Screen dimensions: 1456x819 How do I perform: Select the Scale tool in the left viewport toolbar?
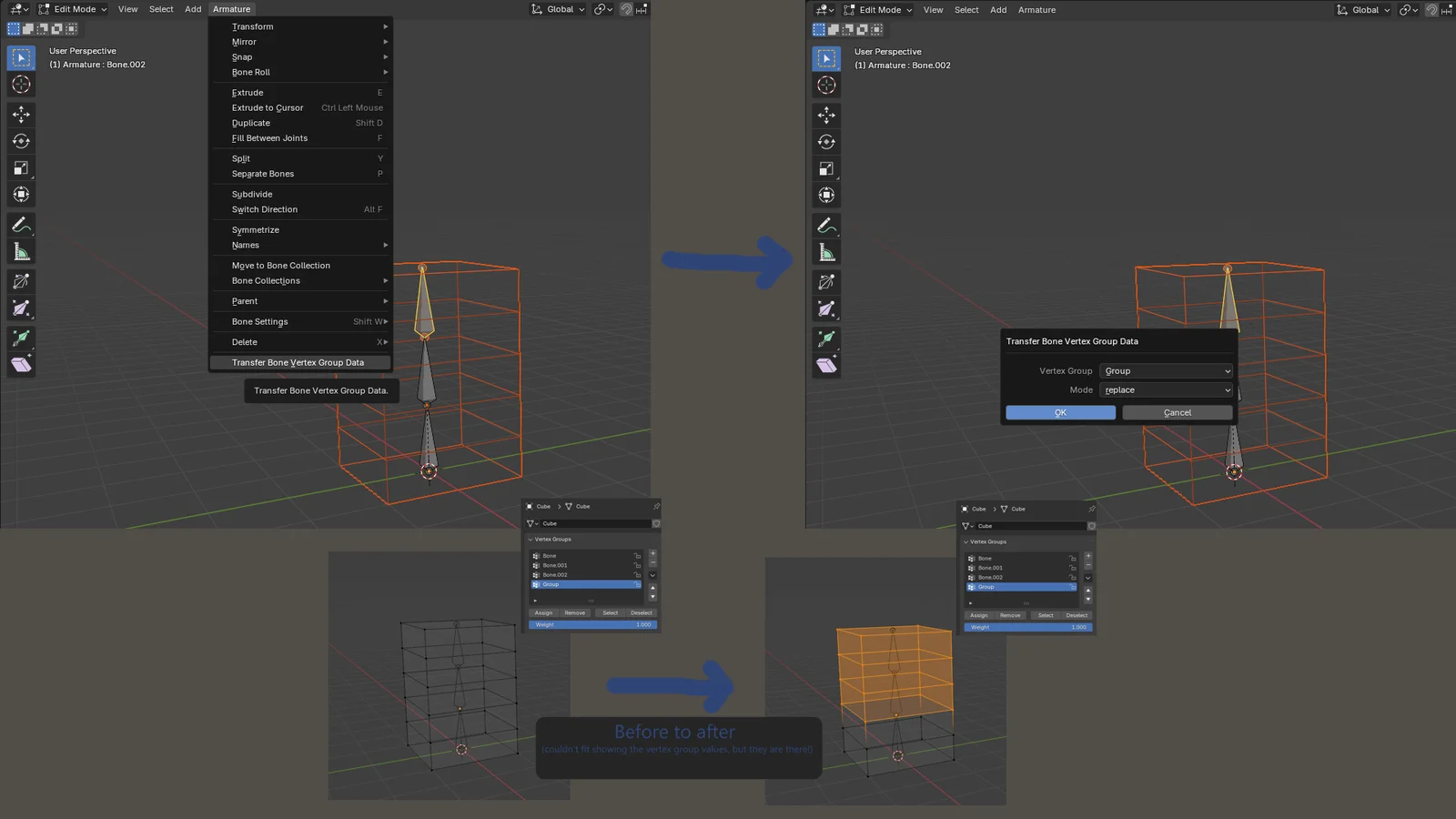(21, 168)
